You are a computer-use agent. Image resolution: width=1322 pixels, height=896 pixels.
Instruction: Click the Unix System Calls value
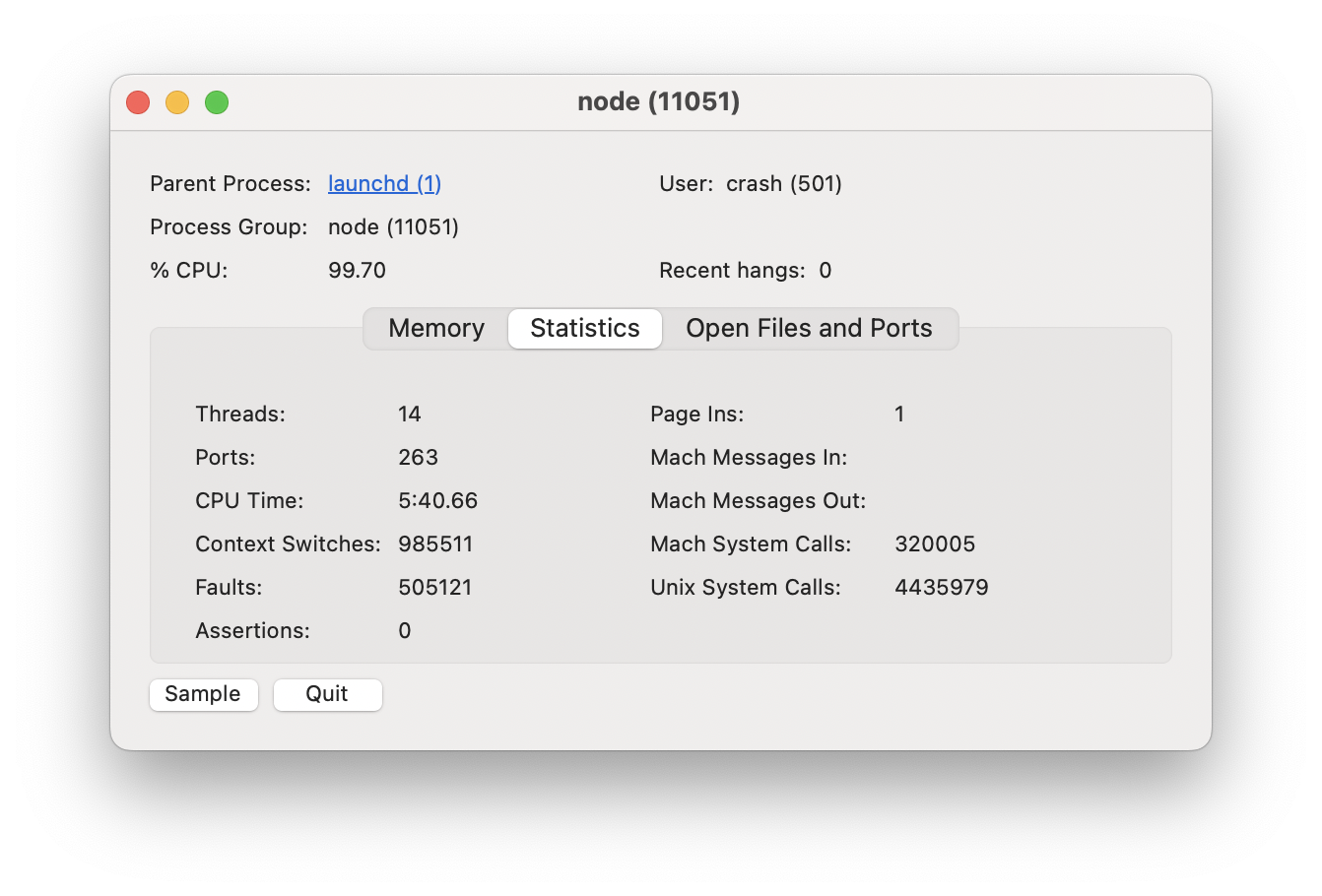pyautogui.click(x=941, y=587)
